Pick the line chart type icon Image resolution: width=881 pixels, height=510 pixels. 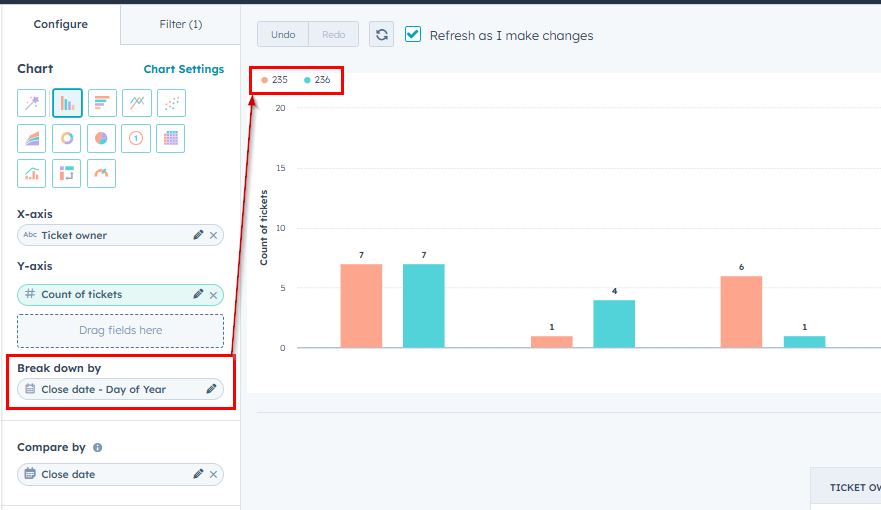point(137,103)
